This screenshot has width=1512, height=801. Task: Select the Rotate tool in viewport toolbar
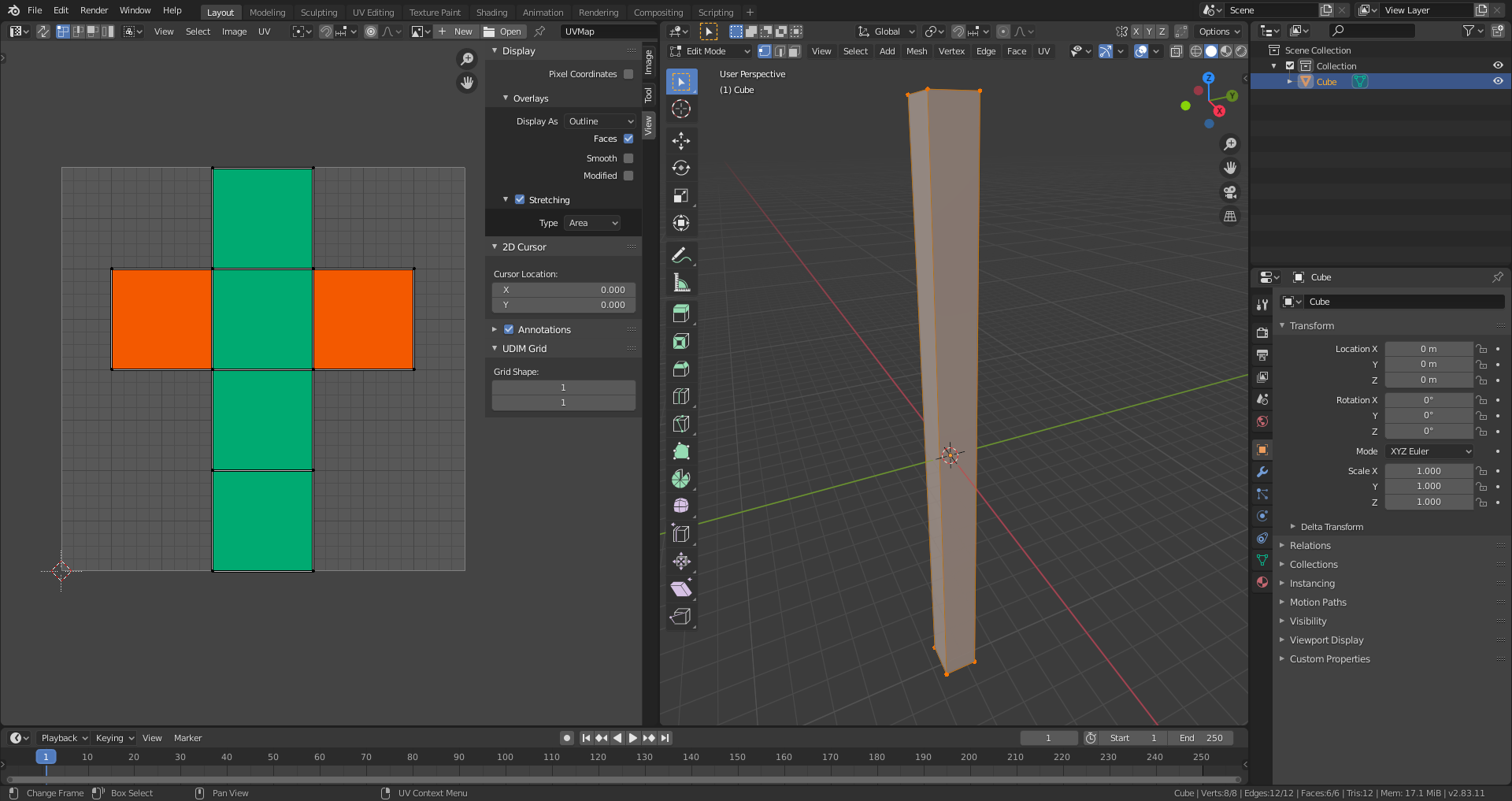point(681,169)
